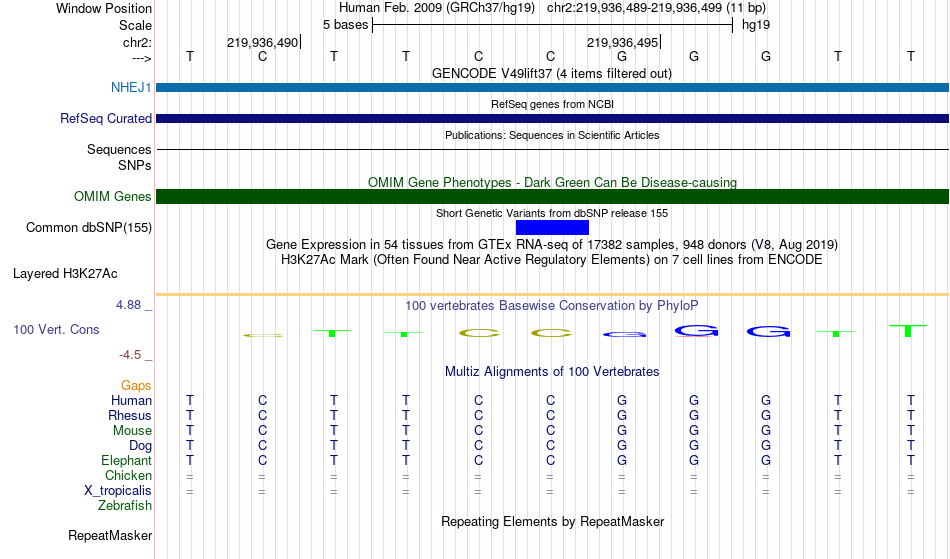
Task: Click the Multiz Alignments of 100 Vertebrates title
Action: click(552, 371)
